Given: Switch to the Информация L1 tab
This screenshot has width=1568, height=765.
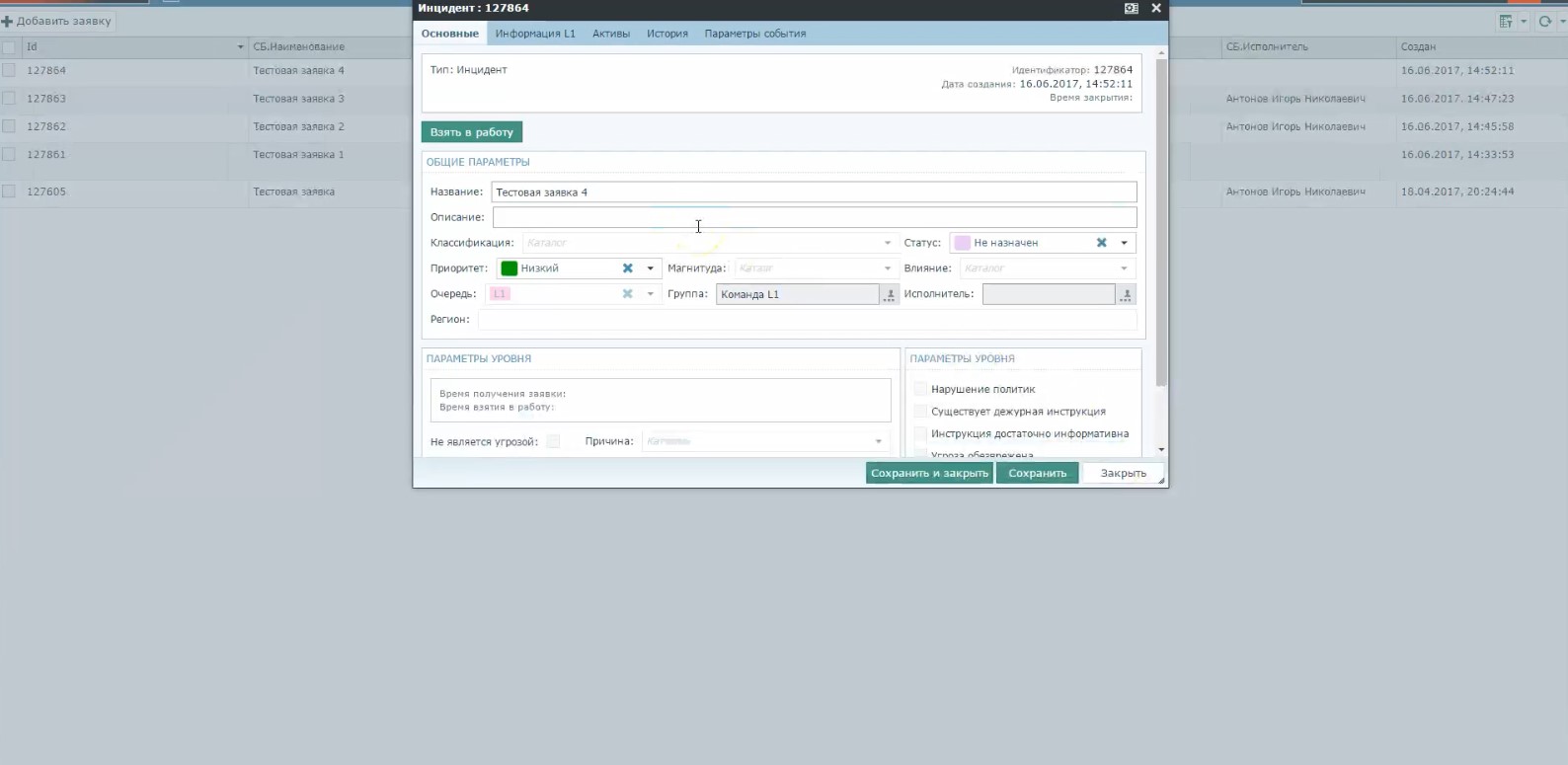Looking at the screenshot, I should [x=535, y=34].
